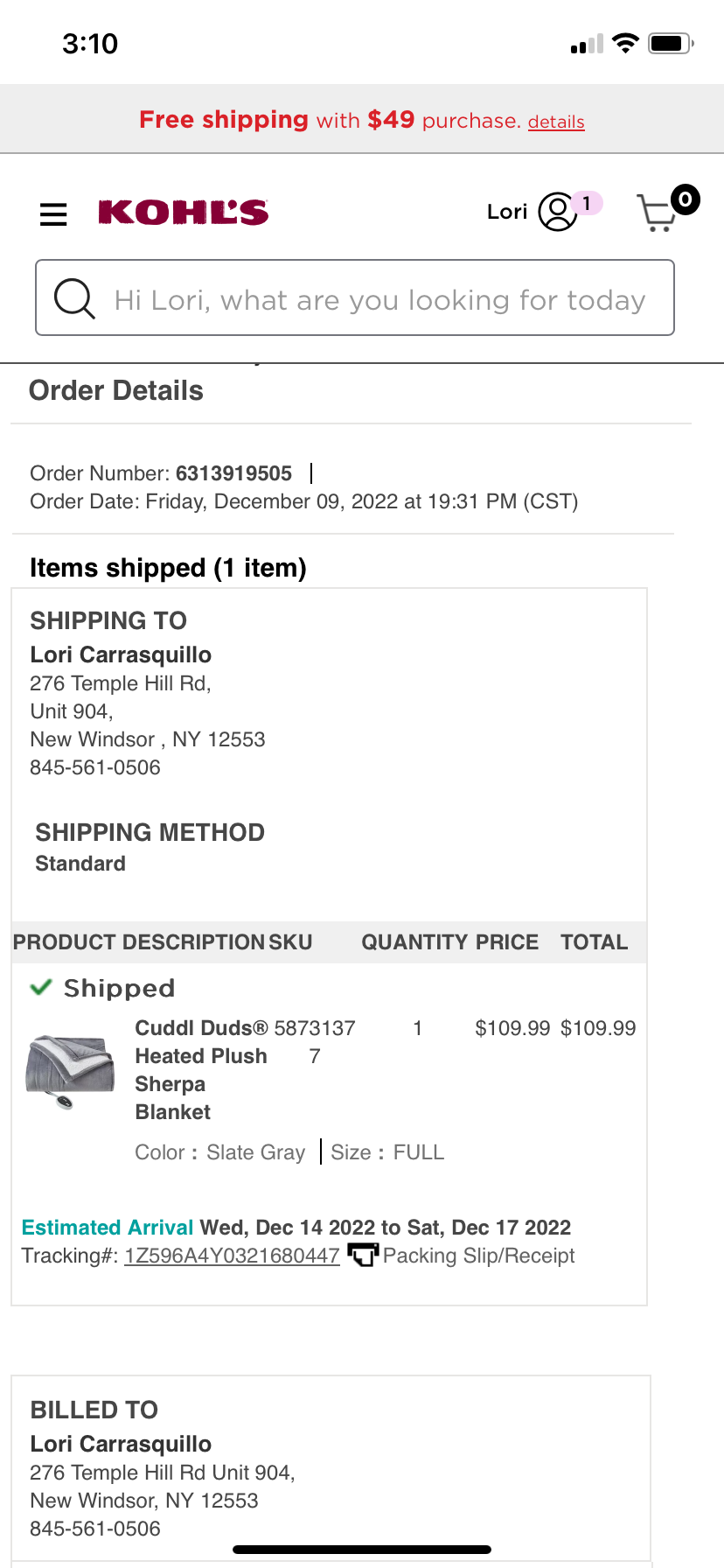The width and height of the screenshot is (724, 1568).
Task: Open the Packing Slip/Receipt link
Action: tap(478, 1256)
